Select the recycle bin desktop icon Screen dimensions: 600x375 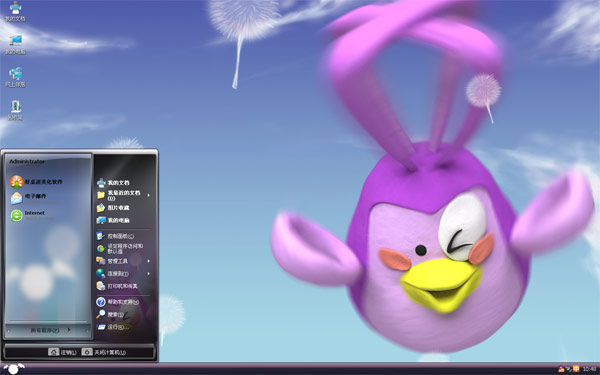click(x=15, y=110)
